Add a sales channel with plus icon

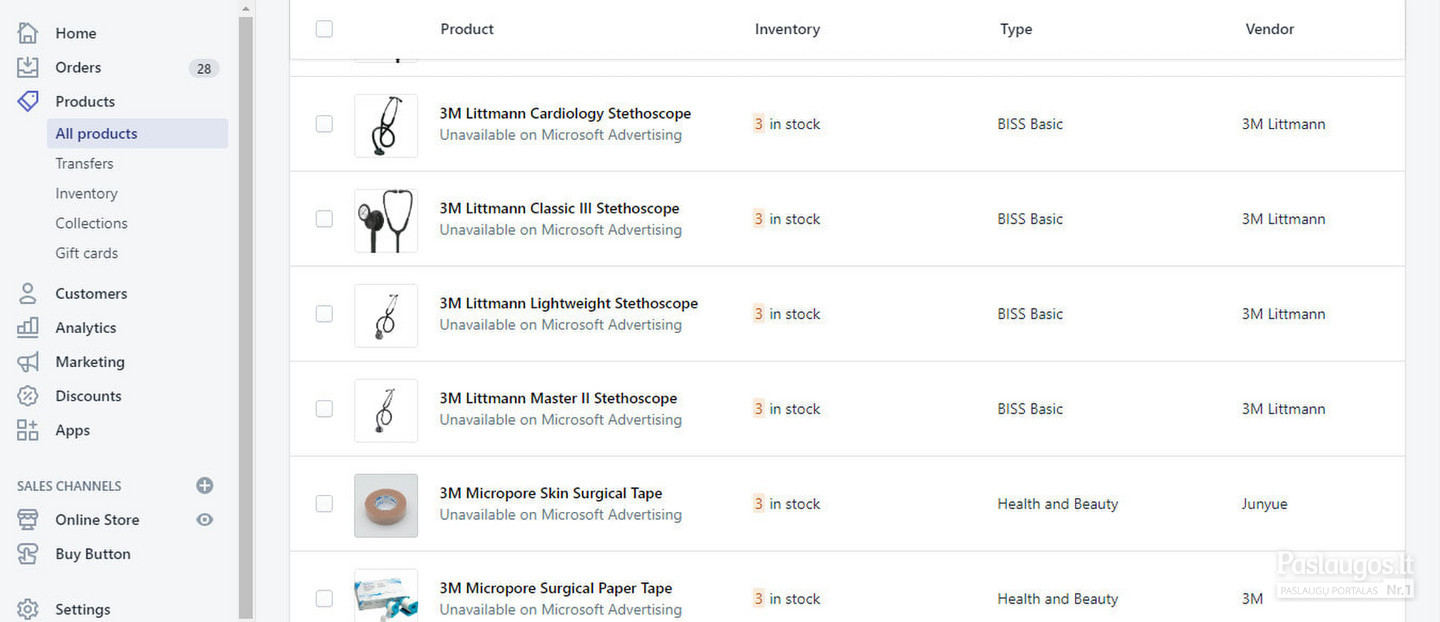(x=205, y=485)
